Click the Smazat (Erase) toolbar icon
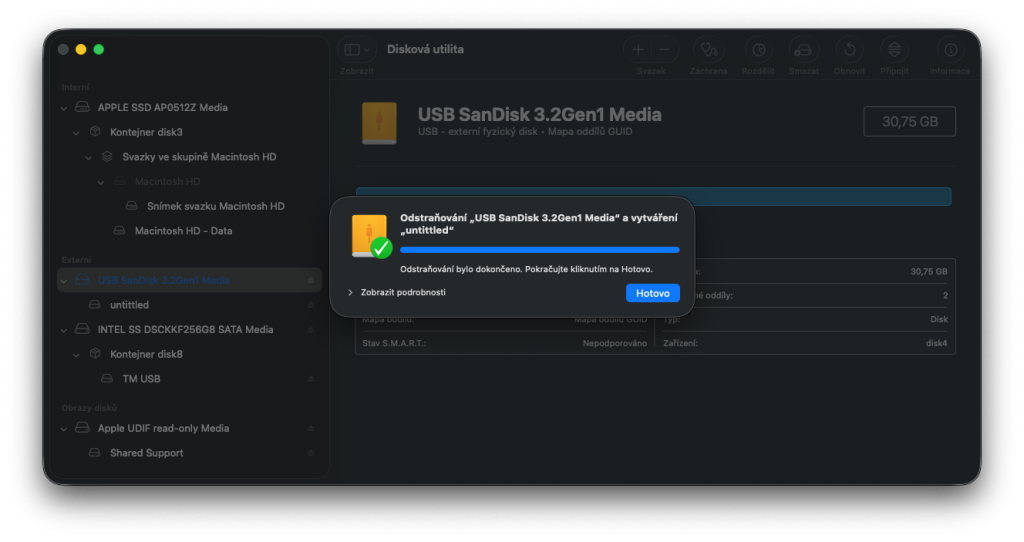1024x542 pixels. (803, 50)
